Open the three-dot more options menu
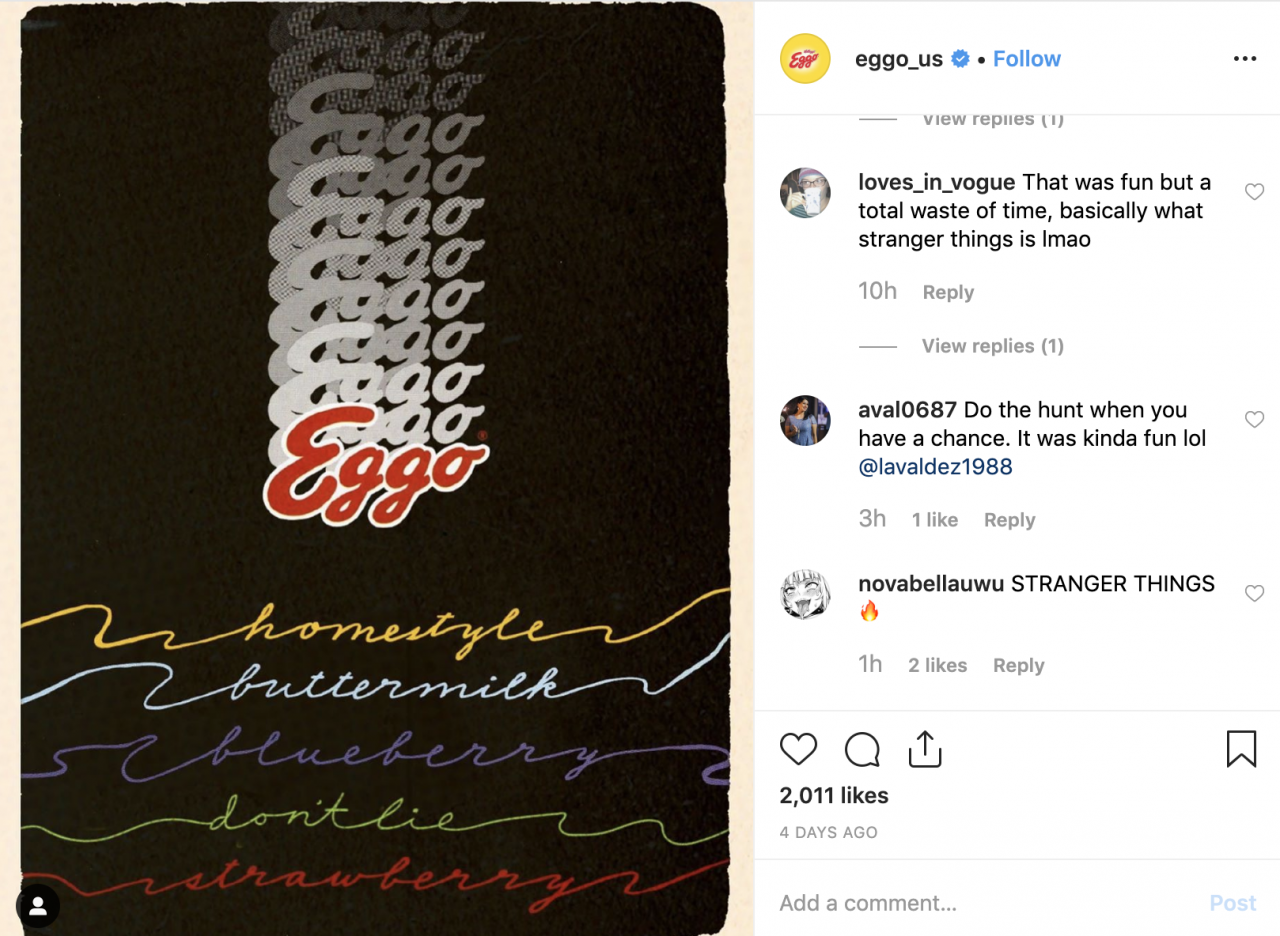The image size is (1280, 936). (1244, 59)
